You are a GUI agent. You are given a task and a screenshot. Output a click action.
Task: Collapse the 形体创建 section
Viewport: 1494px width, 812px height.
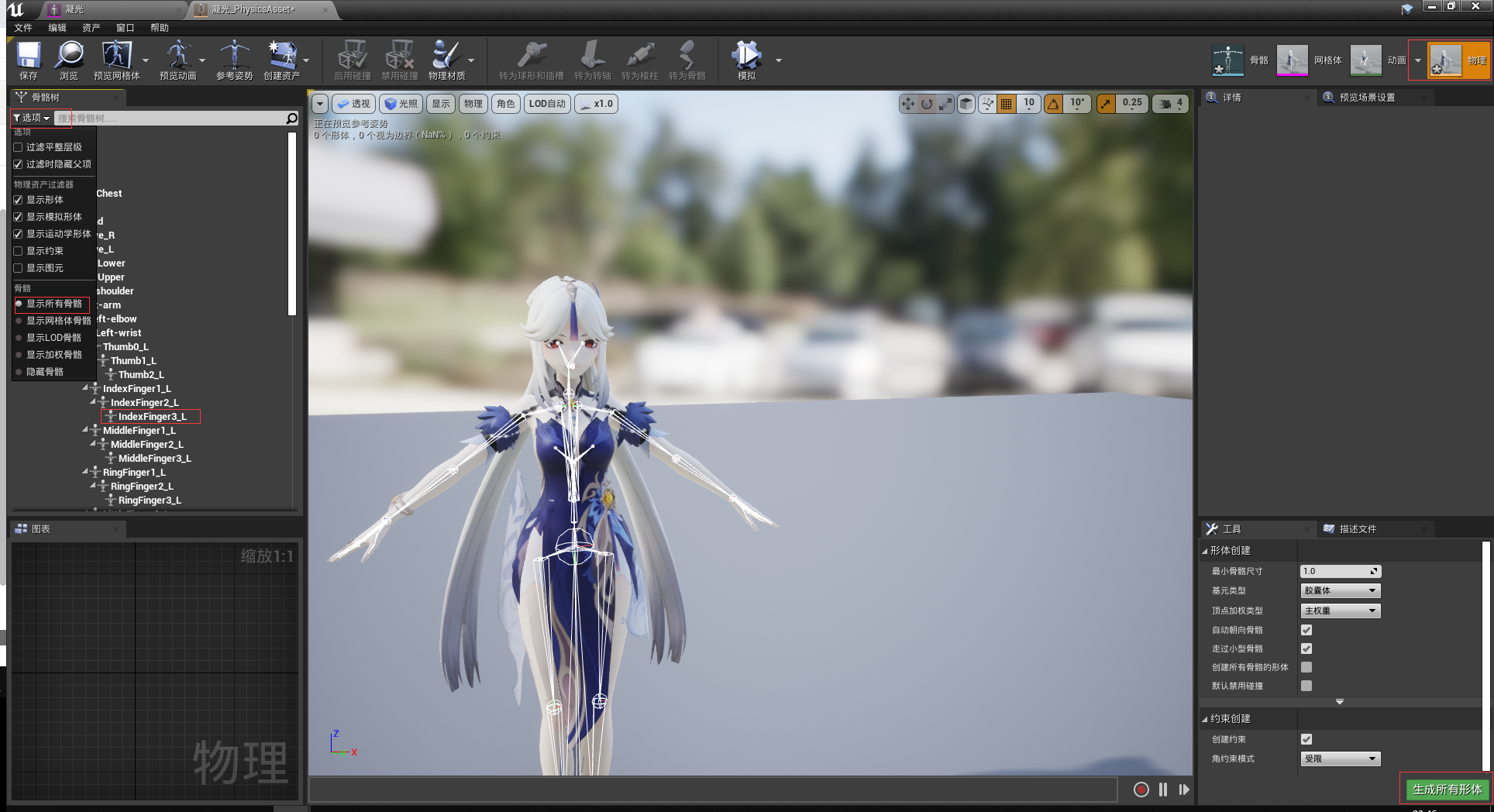click(x=1205, y=551)
